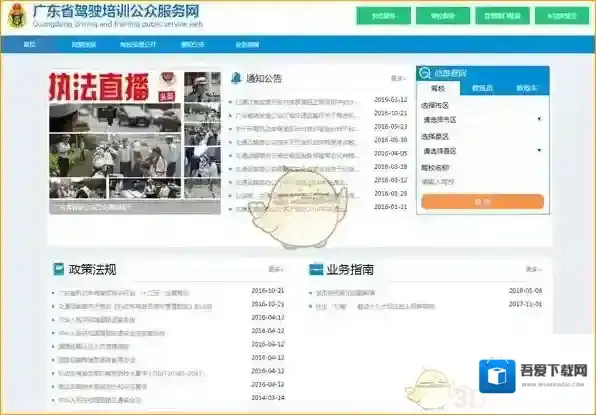Click the teal icon beside 政策法规 heading
Viewport: 596px width, 415px height.
click(x=58, y=269)
